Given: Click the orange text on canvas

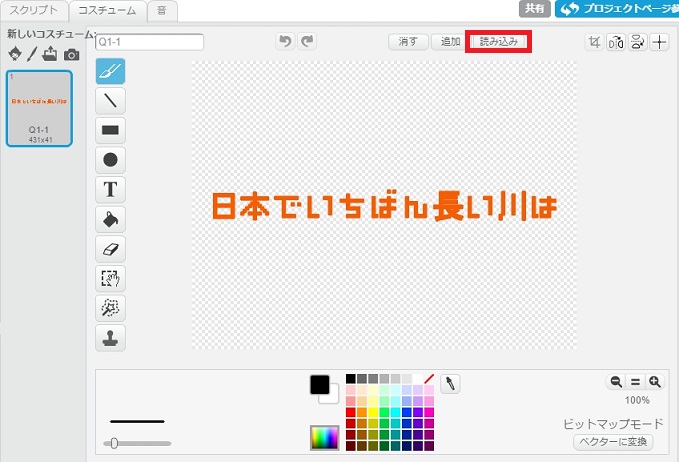Looking at the screenshot, I should point(385,207).
